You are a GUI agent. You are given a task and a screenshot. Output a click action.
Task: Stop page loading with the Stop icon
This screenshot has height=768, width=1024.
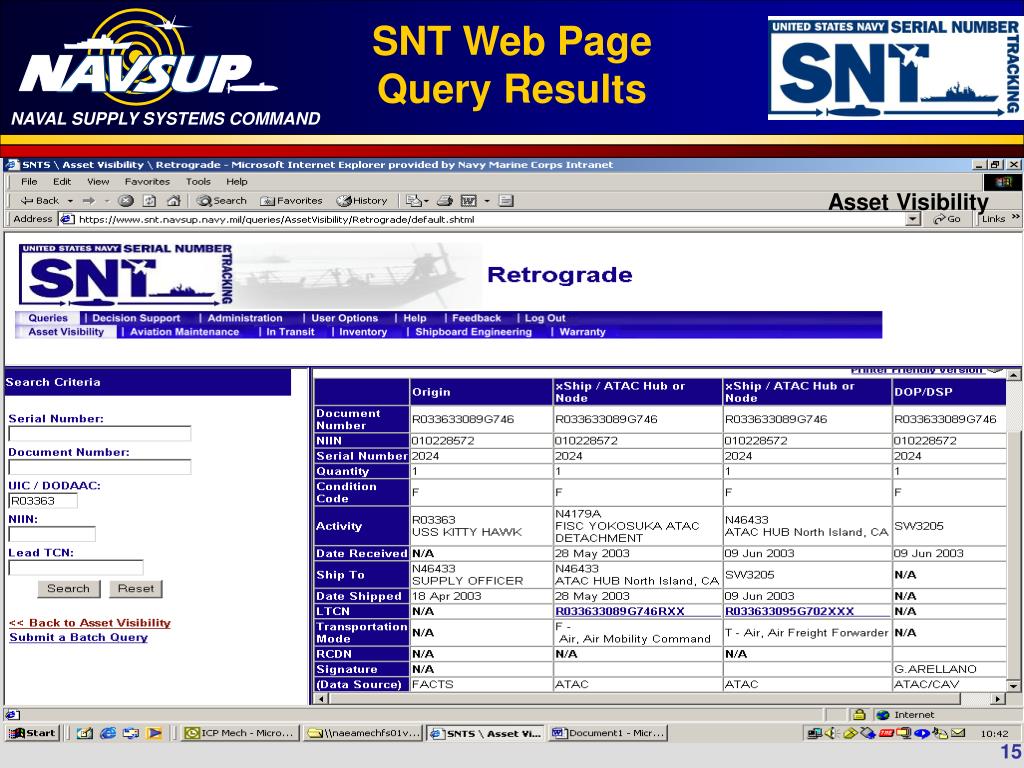126,200
